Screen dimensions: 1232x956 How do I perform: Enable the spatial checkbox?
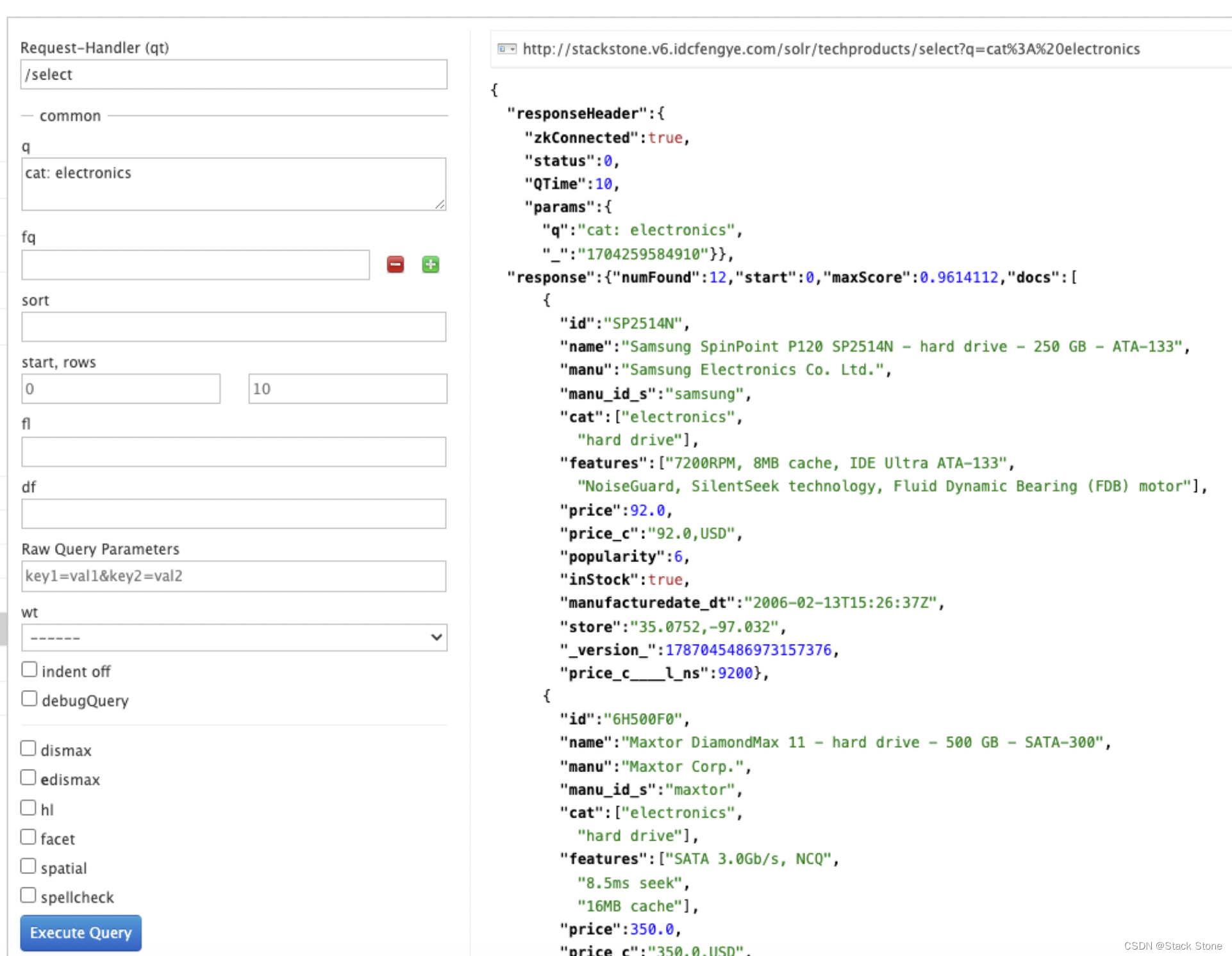point(28,866)
